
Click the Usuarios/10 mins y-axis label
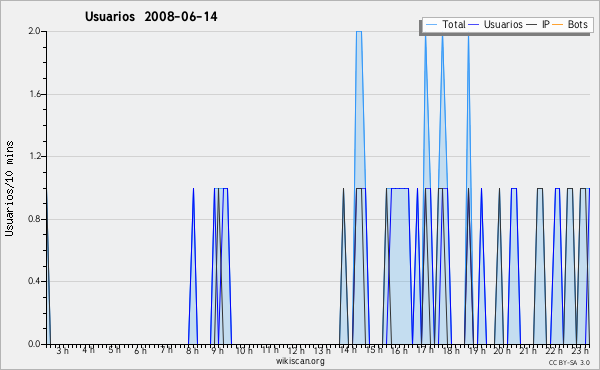pos(9,188)
